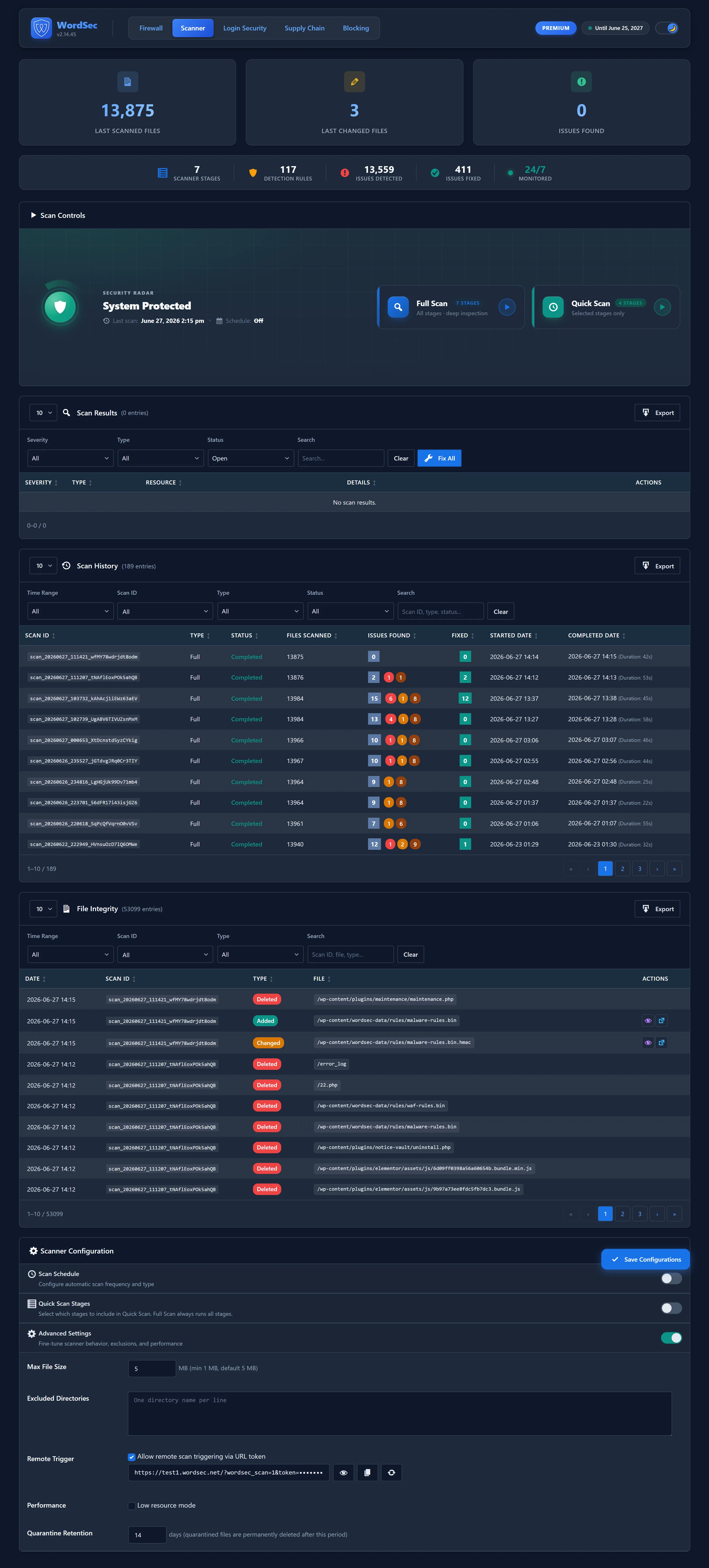Image resolution: width=709 pixels, height=1568 pixels.
Task: Open Scan History Scan ID dropdown
Action: (x=165, y=611)
